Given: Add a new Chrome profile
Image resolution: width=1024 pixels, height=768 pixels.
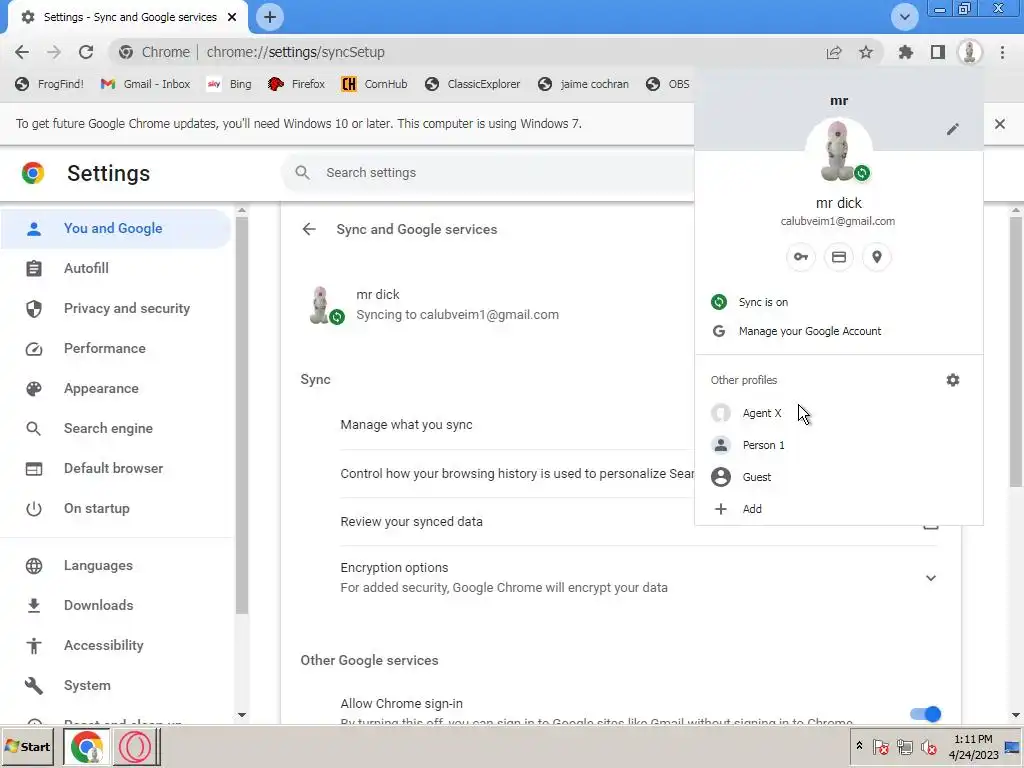Looking at the screenshot, I should click(x=839, y=509).
